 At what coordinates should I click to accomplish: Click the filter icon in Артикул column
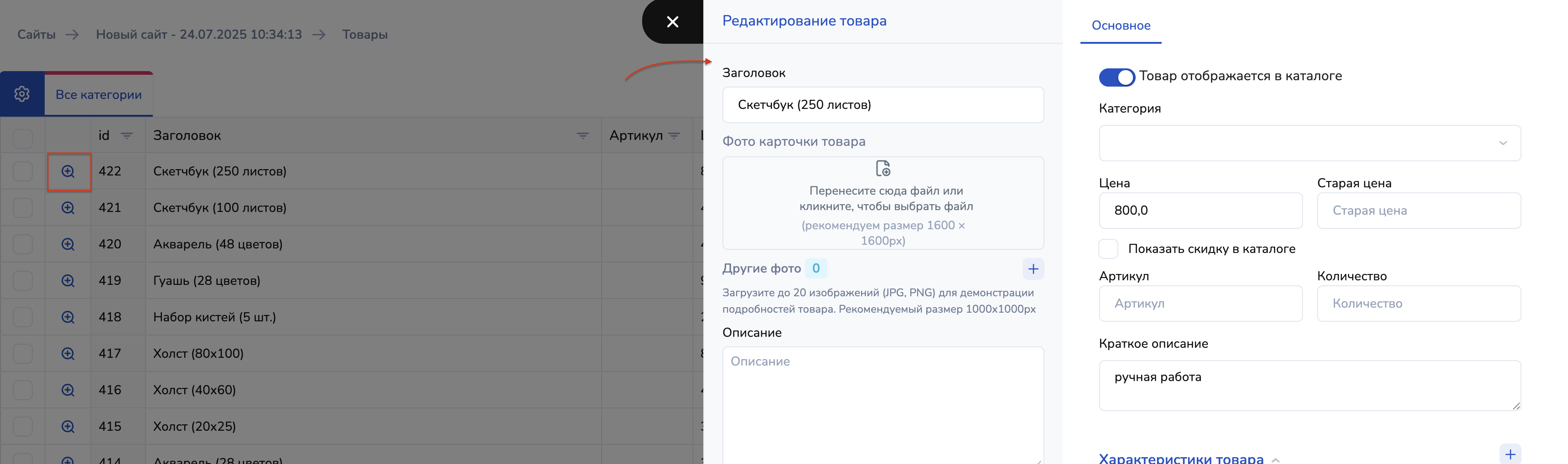tap(675, 136)
